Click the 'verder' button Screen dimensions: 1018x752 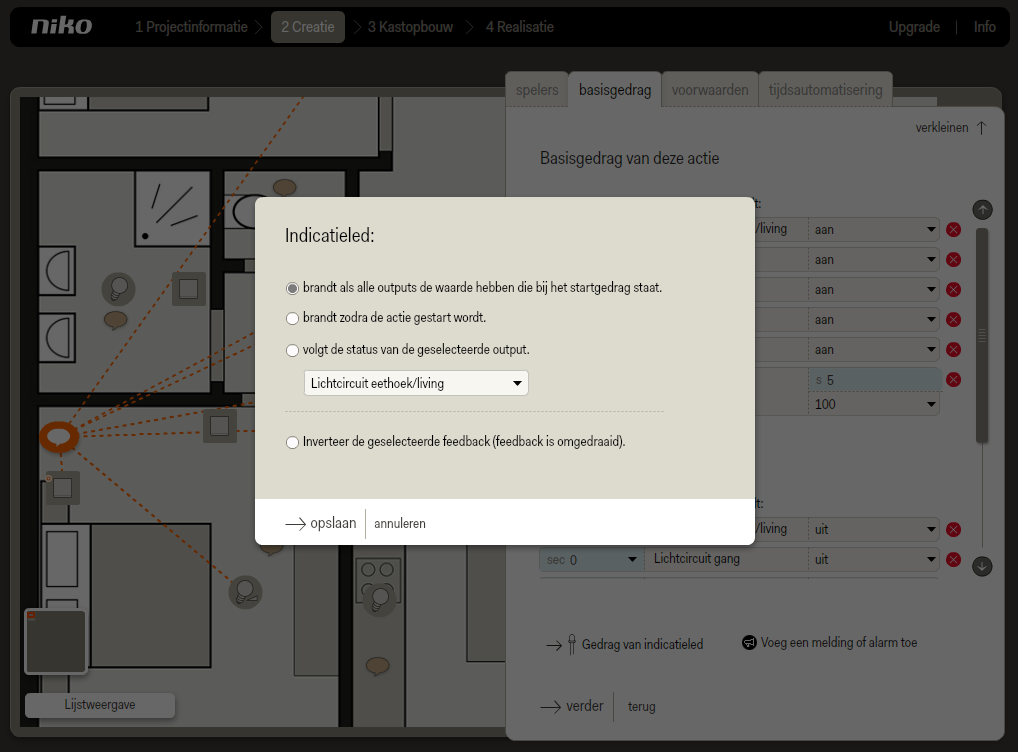pos(572,706)
